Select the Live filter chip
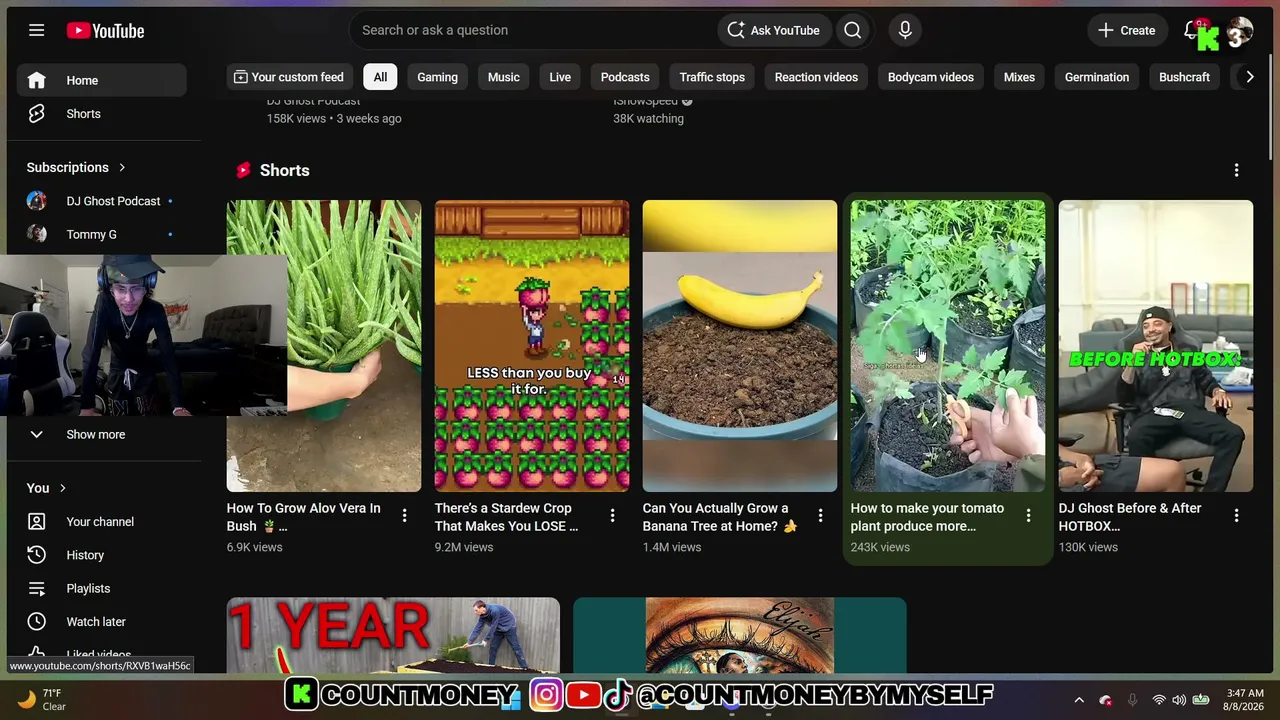The width and height of the screenshot is (1280, 720). click(560, 77)
